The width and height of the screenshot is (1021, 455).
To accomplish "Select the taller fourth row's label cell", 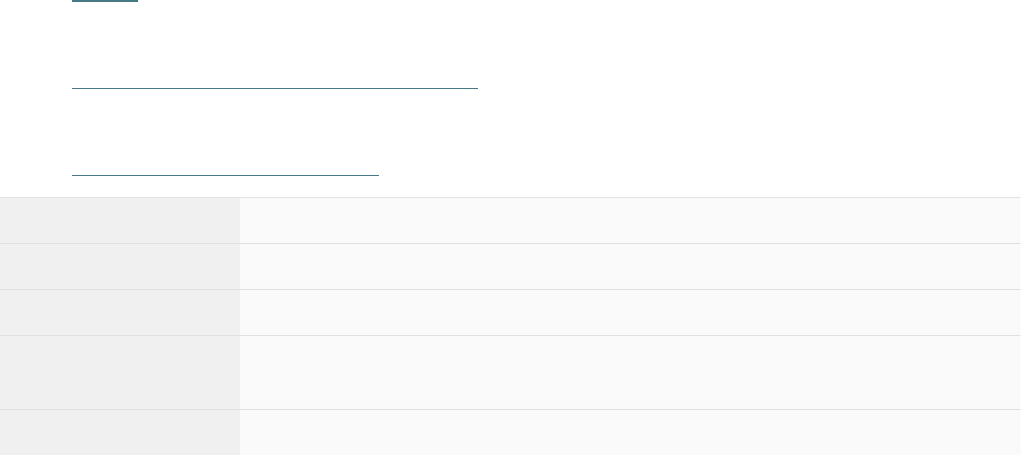I will (119, 373).
